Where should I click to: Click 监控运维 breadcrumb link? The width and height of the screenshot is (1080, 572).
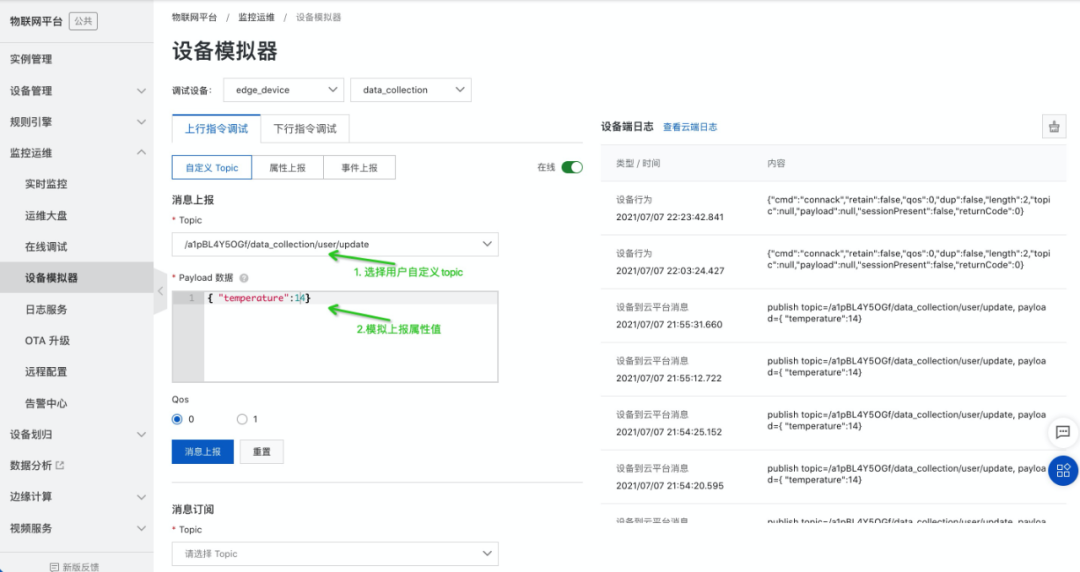(256, 17)
